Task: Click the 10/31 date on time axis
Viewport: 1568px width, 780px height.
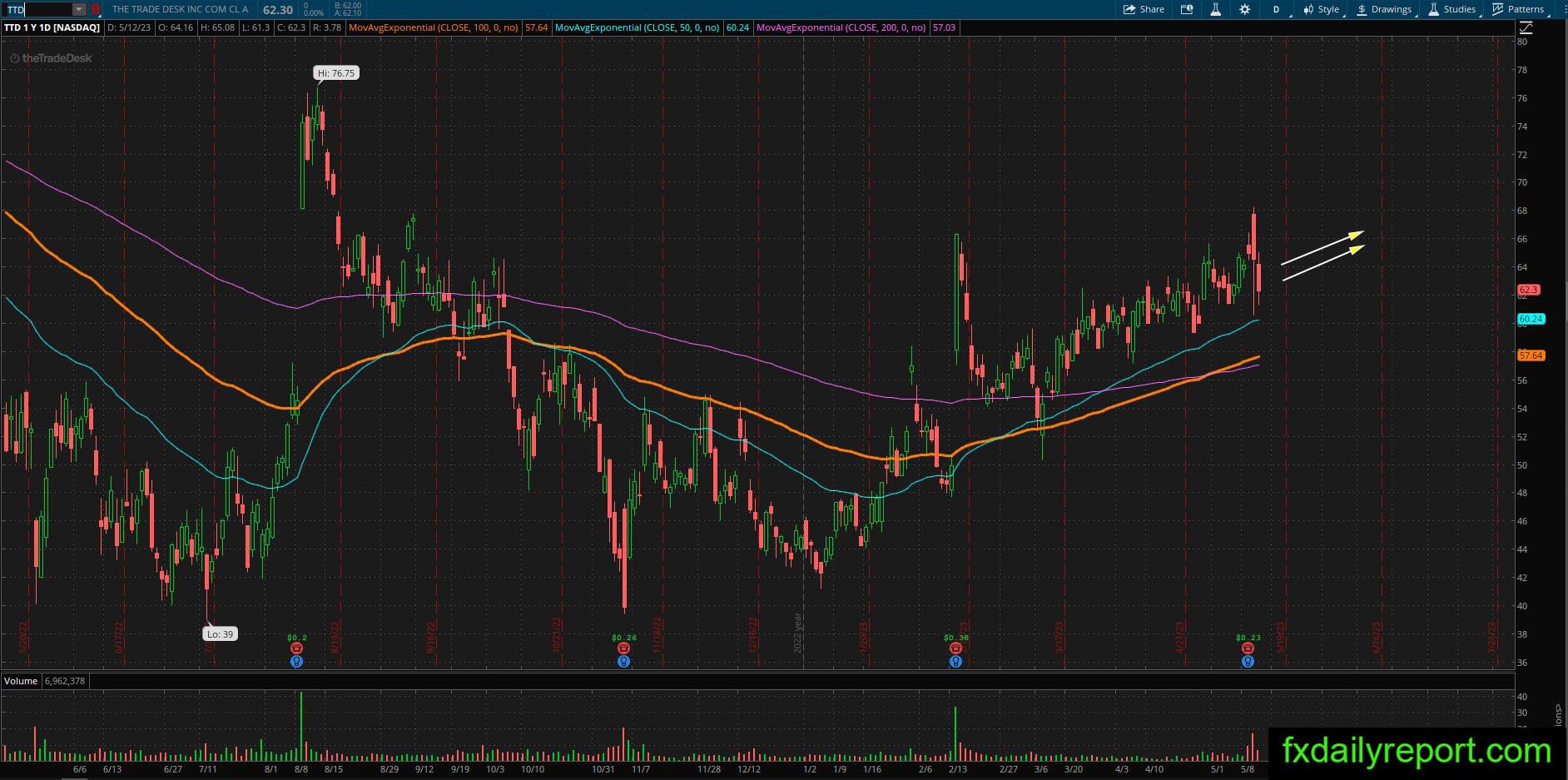Action: click(x=603, y=769)
